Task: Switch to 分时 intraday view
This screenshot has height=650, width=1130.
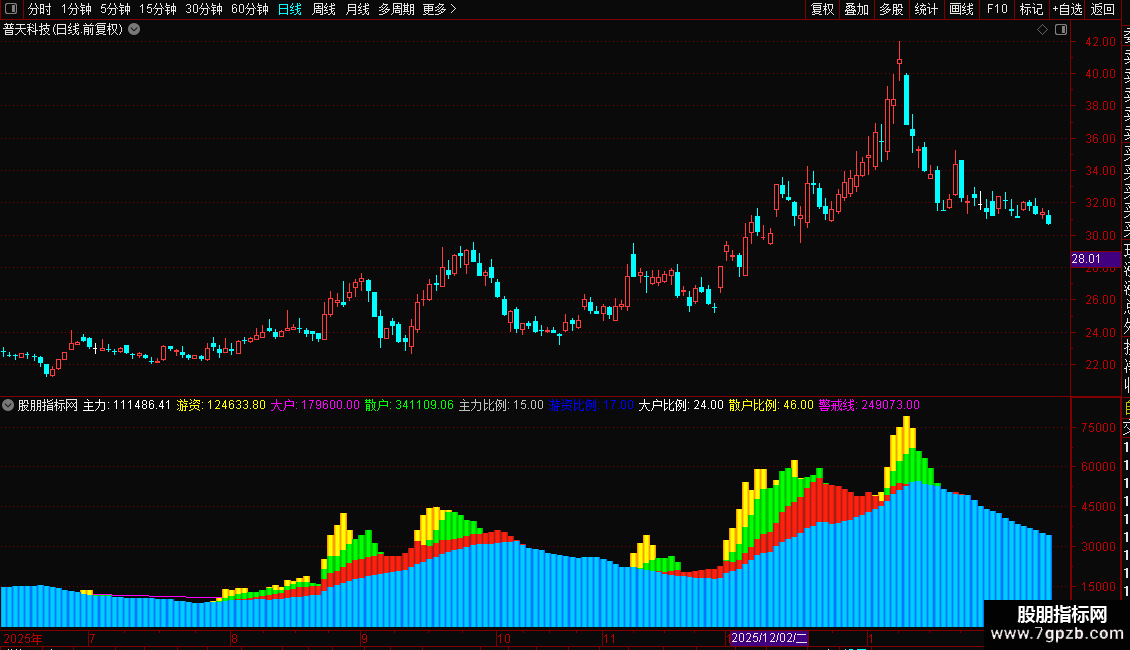Action: point(40,9)
